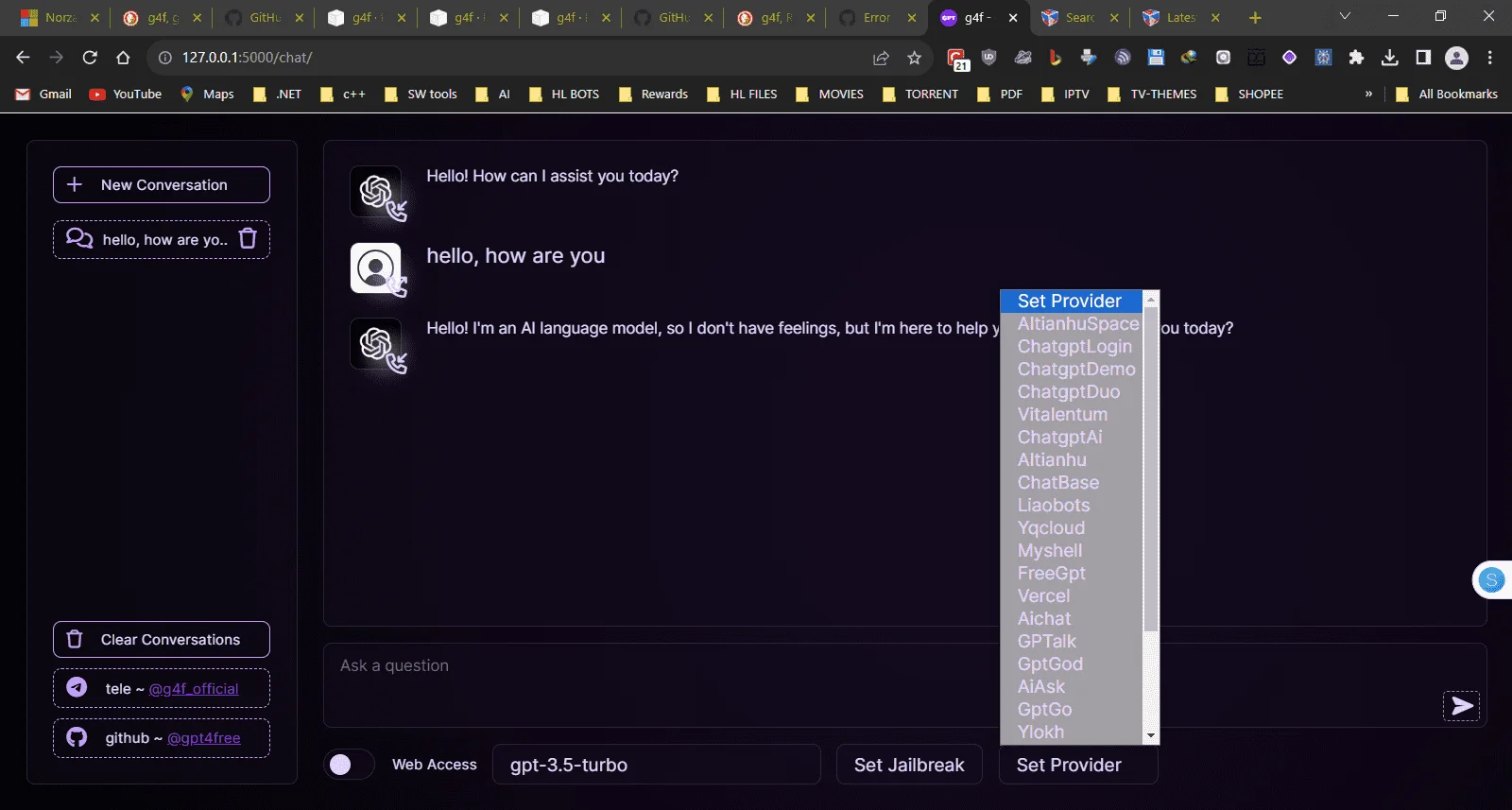Open the browser side panel
Image resolution: width=1512 pixels, height=810 pixels.
[x=1423, y=58]
